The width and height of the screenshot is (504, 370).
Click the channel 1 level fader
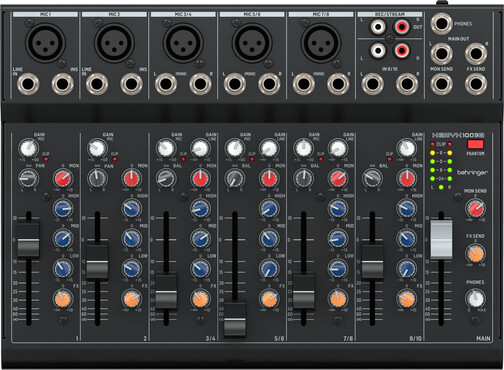tap(28, 239)
